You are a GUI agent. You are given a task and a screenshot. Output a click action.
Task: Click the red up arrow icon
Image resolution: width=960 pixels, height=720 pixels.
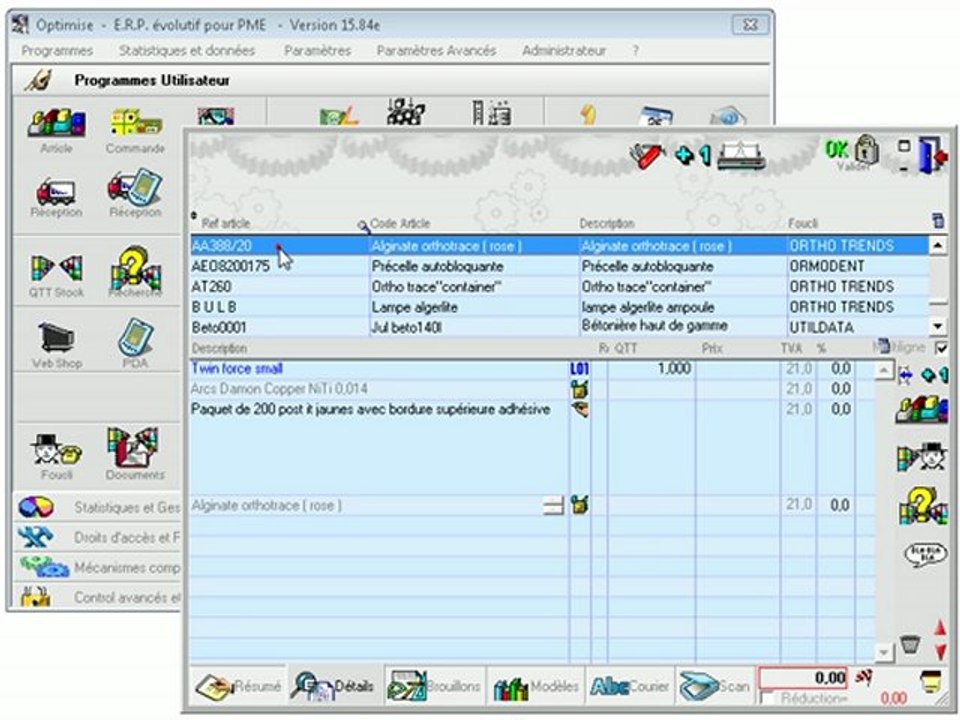pyautogui.click(x=940, y=628)
